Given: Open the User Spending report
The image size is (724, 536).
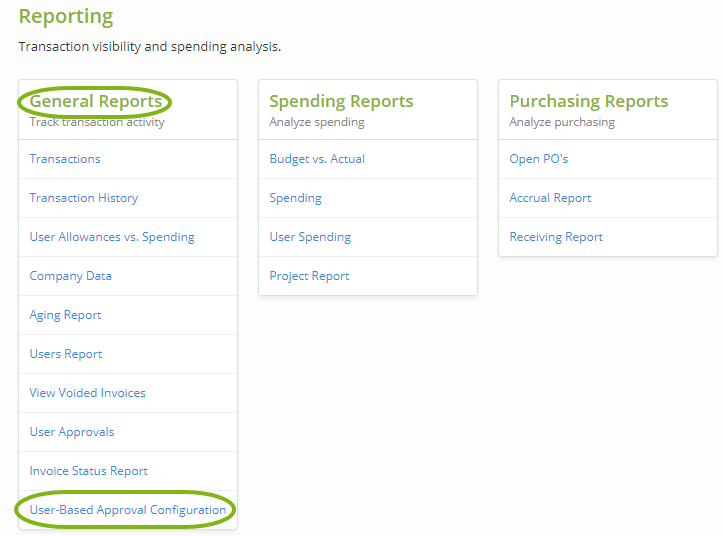Looking at the screenshot, I should tap(310, 237).
